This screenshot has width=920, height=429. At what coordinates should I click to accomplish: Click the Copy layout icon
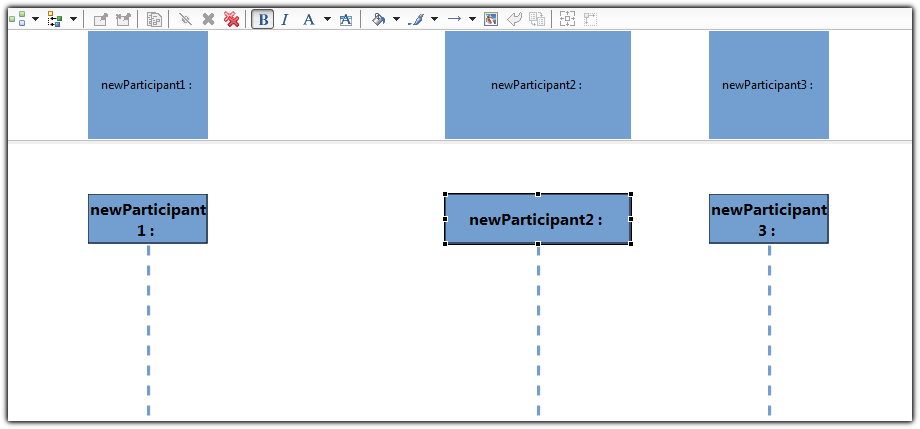pos(154,19)
